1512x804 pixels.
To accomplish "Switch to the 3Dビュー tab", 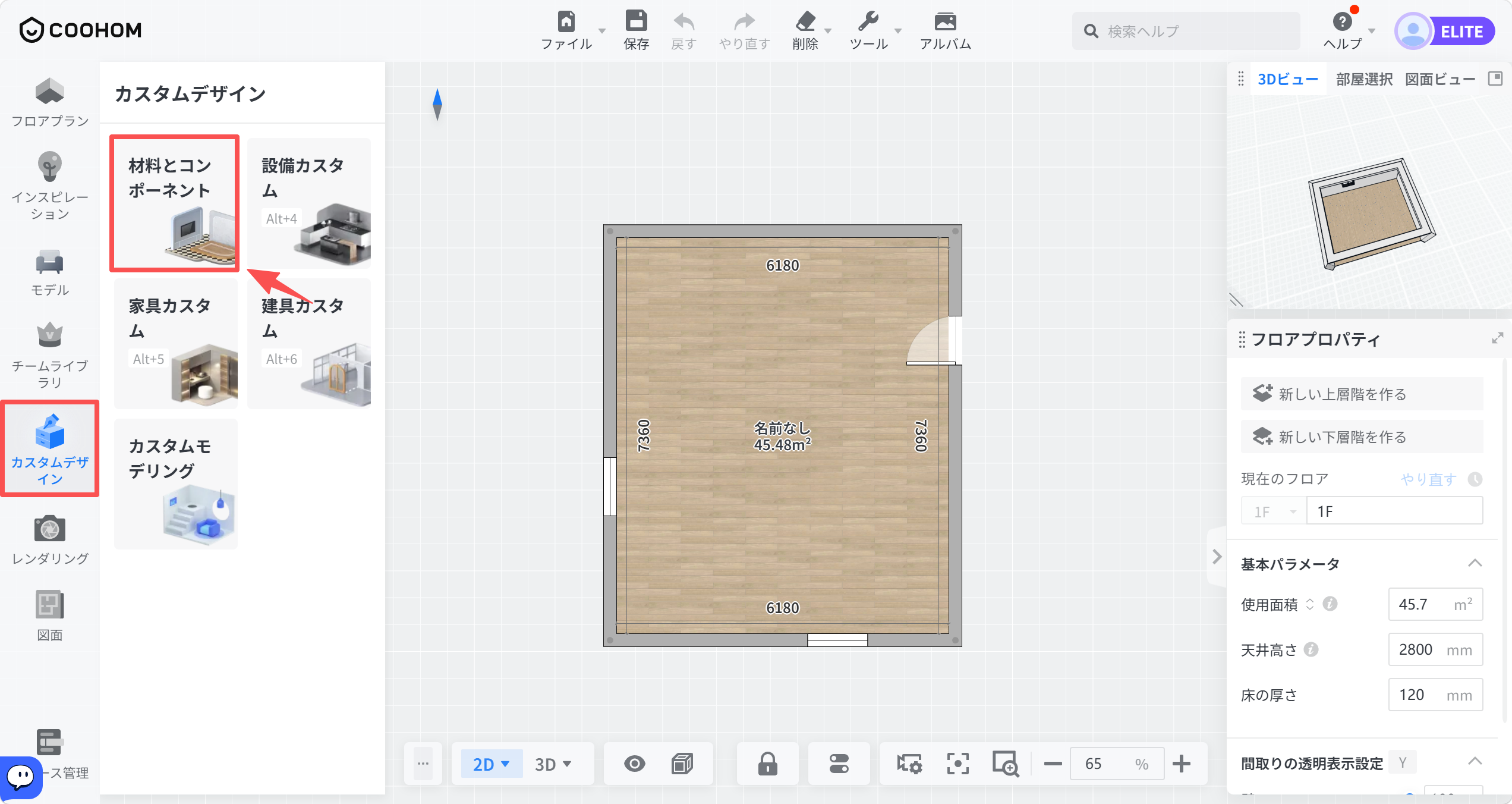I will (x=1288, y=79).
